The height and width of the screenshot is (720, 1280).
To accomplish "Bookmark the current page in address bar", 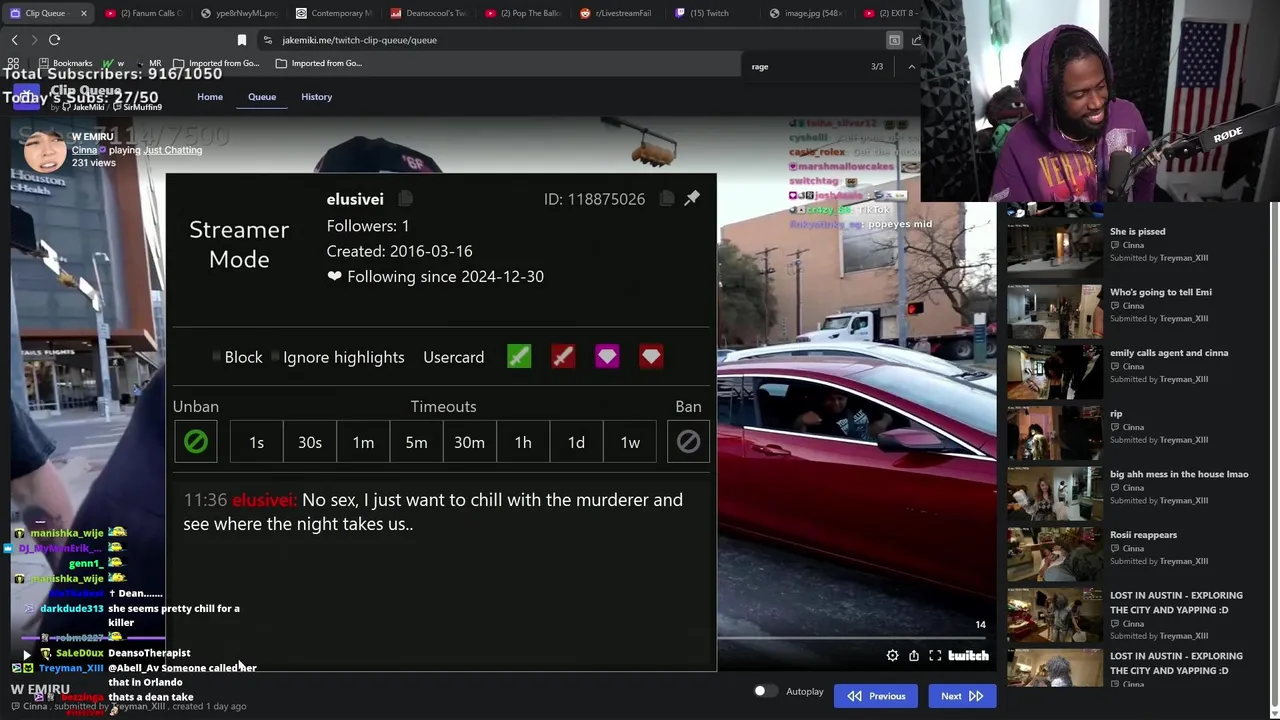I will [241, 40].
